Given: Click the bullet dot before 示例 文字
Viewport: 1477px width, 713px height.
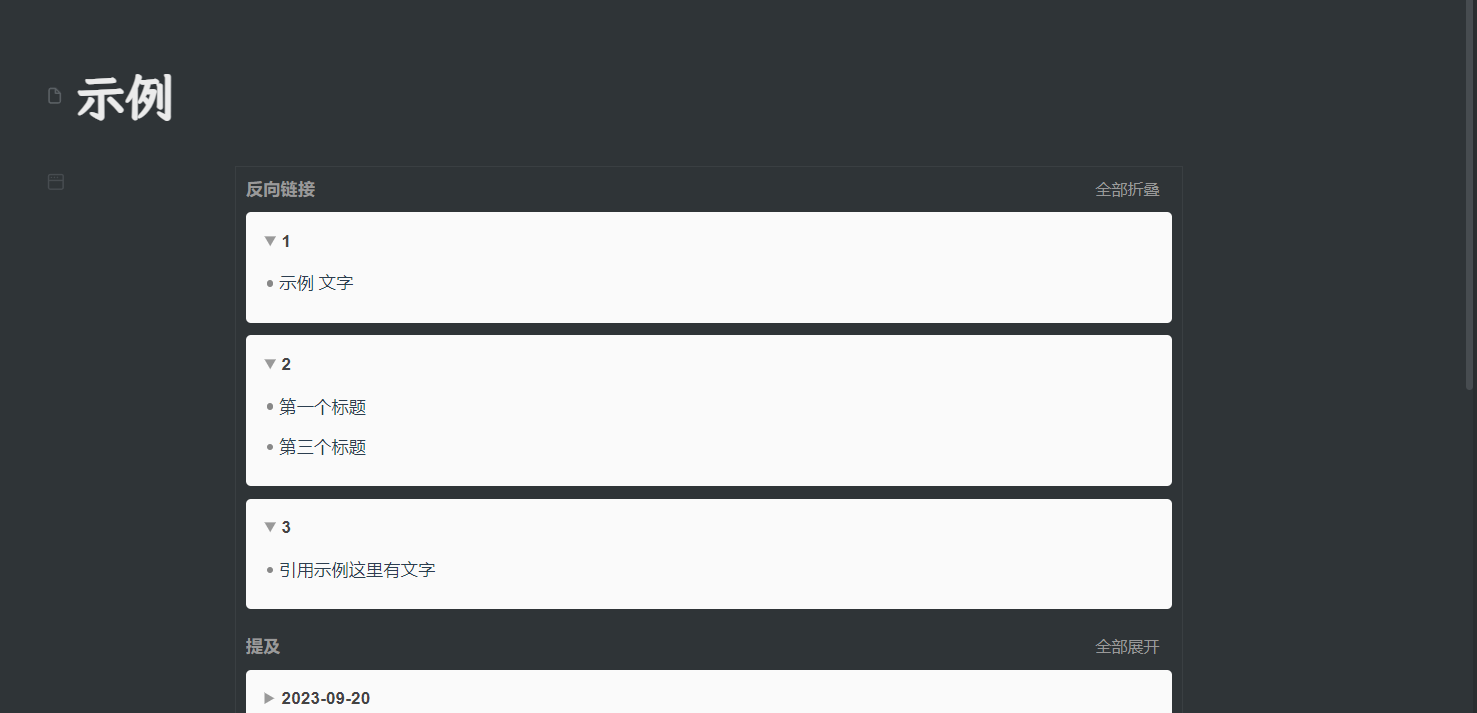Looking at the screenshot, I should coord(270,284).
